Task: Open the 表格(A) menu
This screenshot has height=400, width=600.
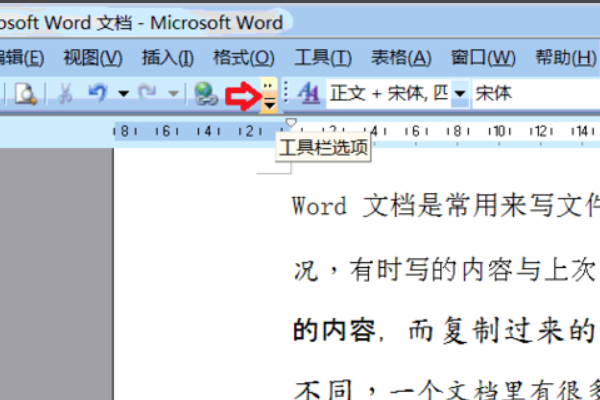Action: tap(401, 58)
